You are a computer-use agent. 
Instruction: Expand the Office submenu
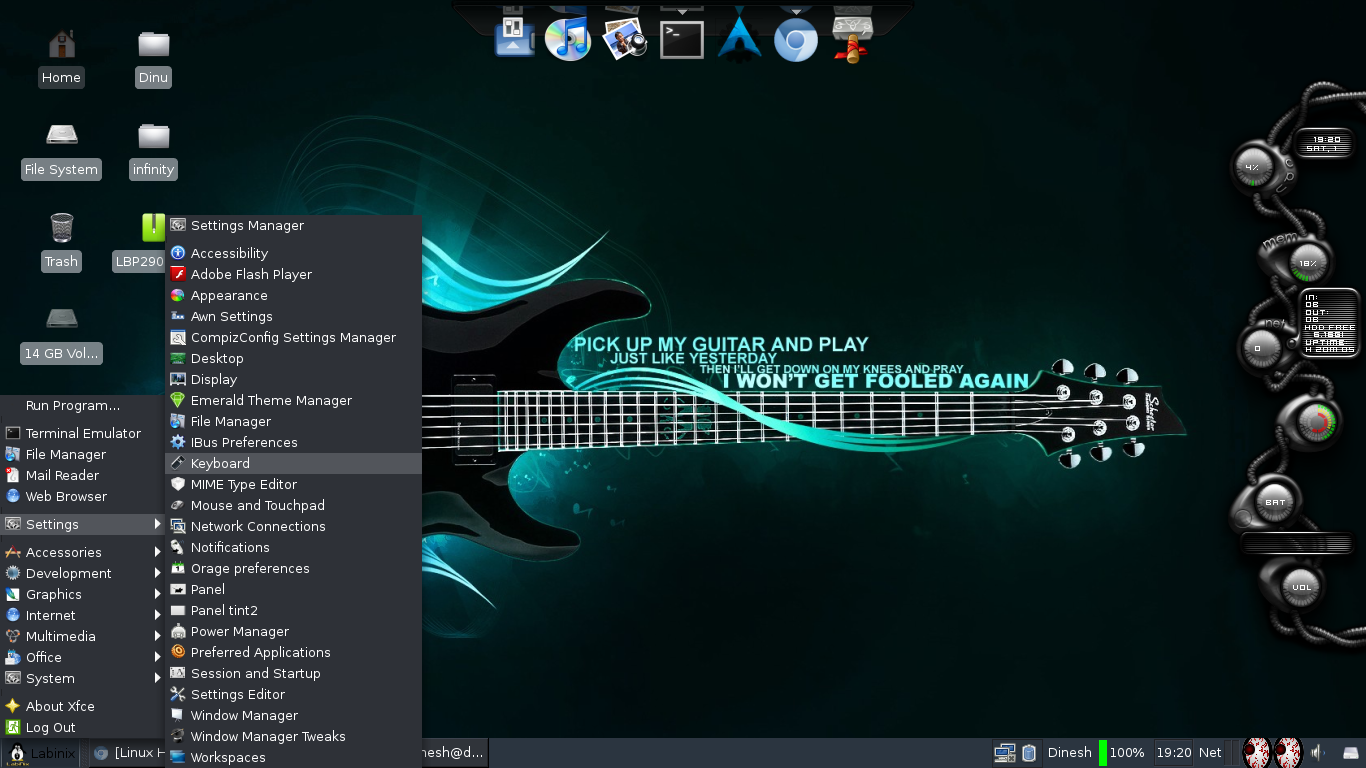(x=82, y=657)
